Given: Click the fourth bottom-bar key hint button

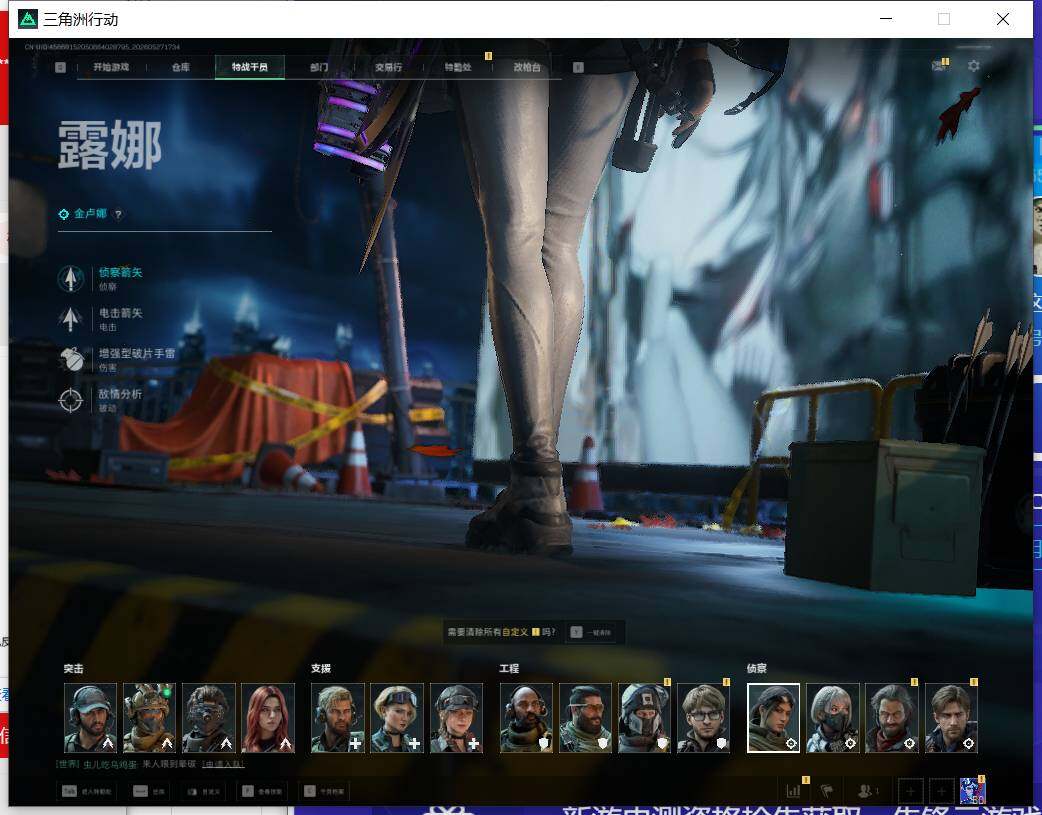Looking at the screenshot, I should [262, 791].
